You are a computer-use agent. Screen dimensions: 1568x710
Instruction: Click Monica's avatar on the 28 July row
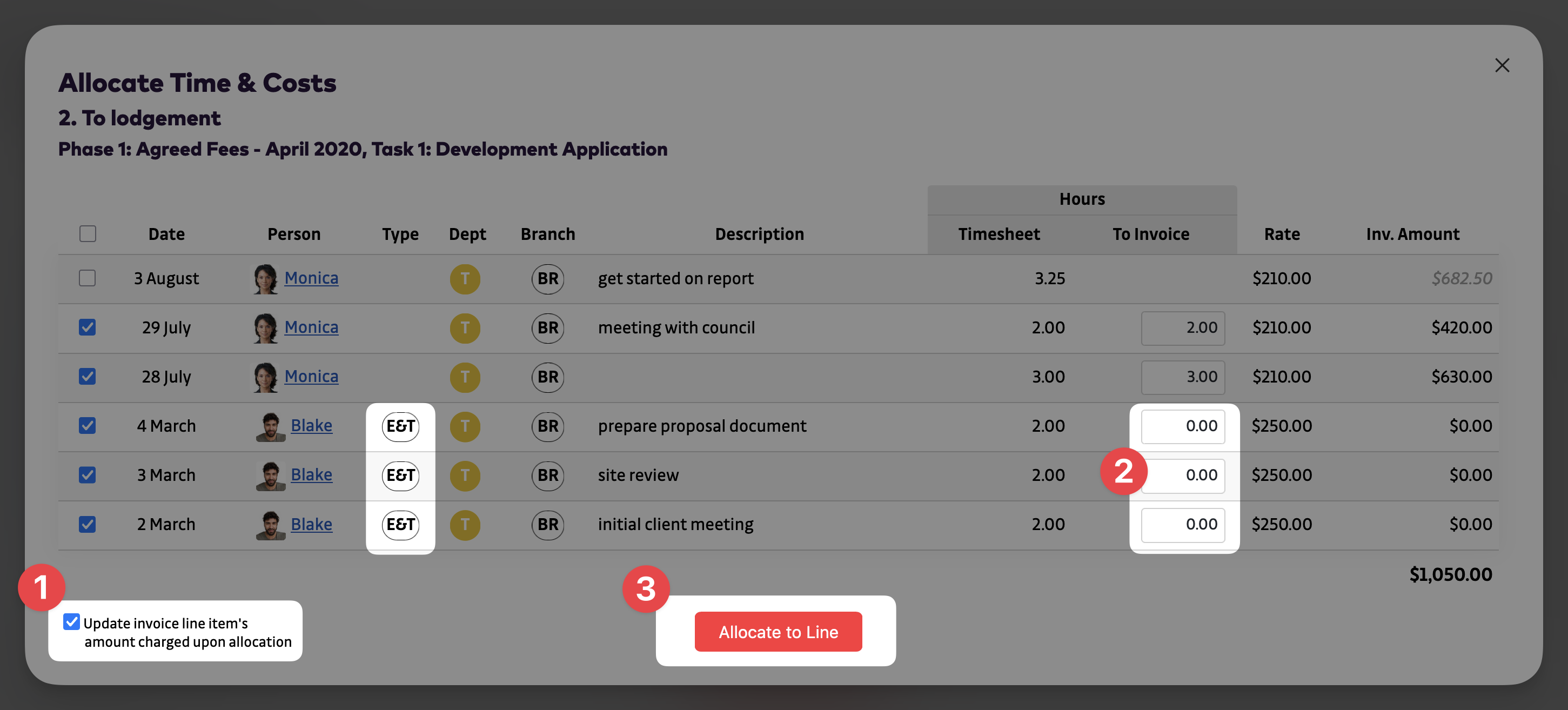coord(265,377)
